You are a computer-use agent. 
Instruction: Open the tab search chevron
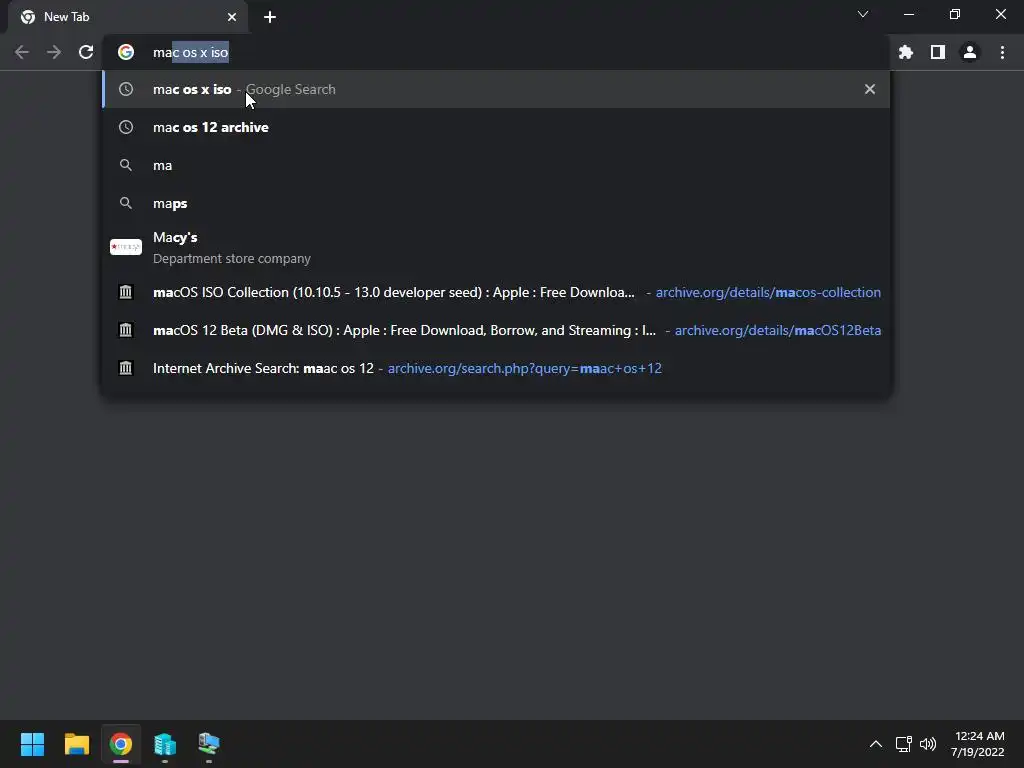pyautogui.click(x=863, y=14)
